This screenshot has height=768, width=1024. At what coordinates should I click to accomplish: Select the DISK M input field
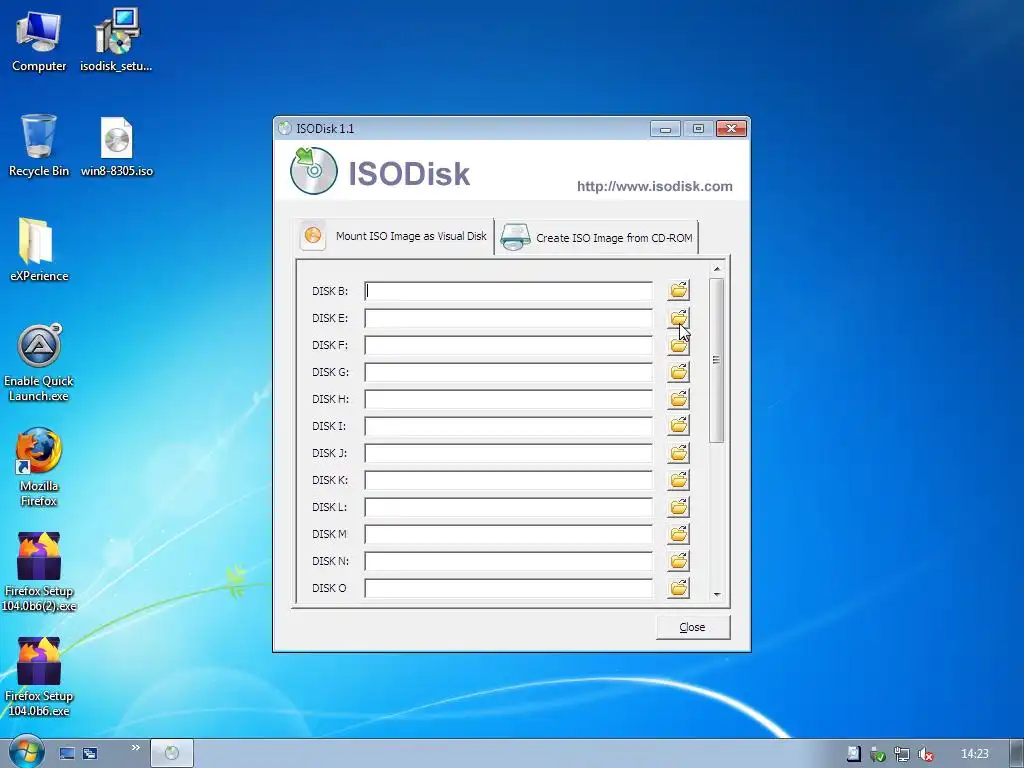click(508, 534)
